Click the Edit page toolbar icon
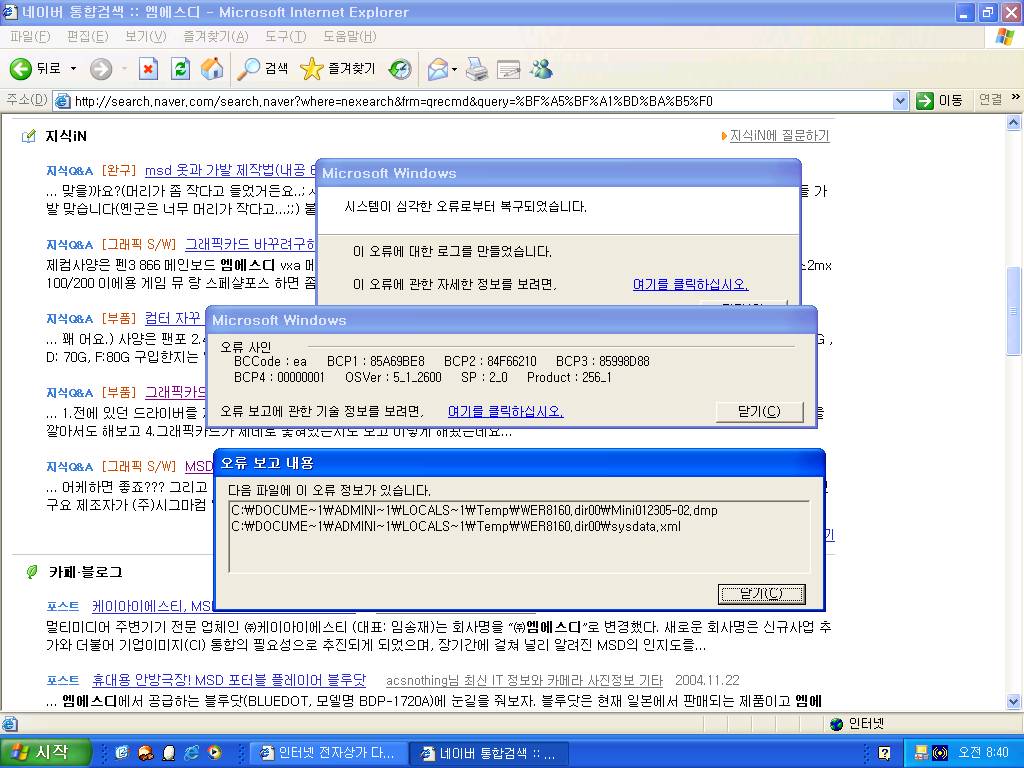Screen dimensions: 1024x768 coord(508,69)
